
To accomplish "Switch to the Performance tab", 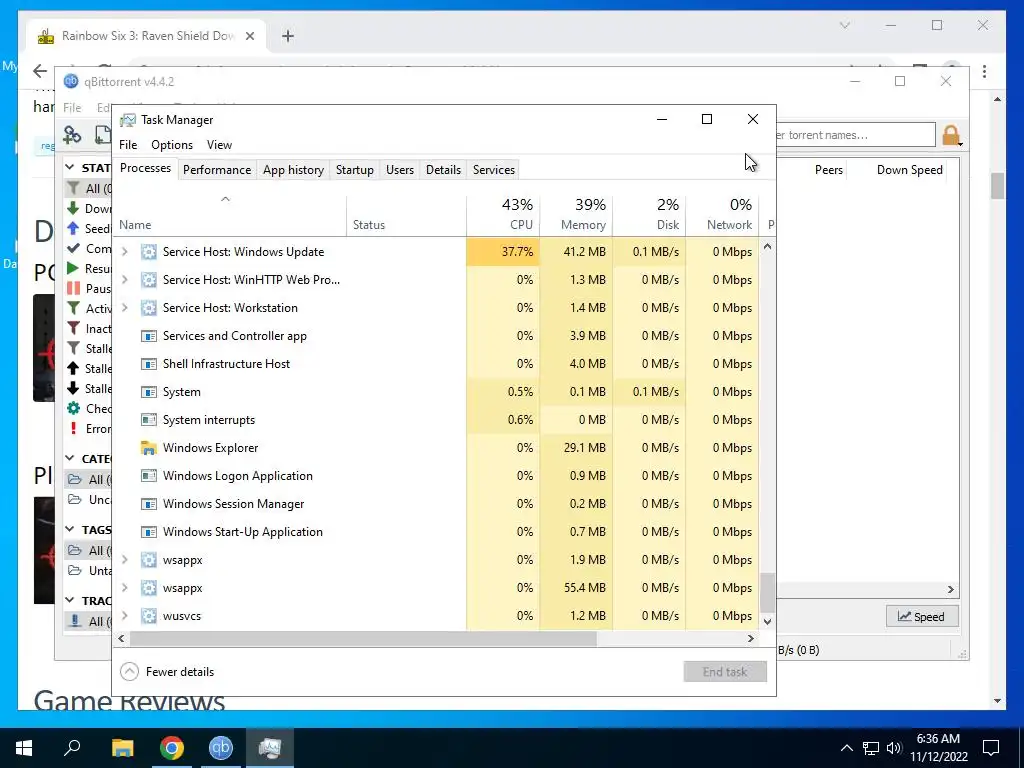I will [x=217, y=170].
